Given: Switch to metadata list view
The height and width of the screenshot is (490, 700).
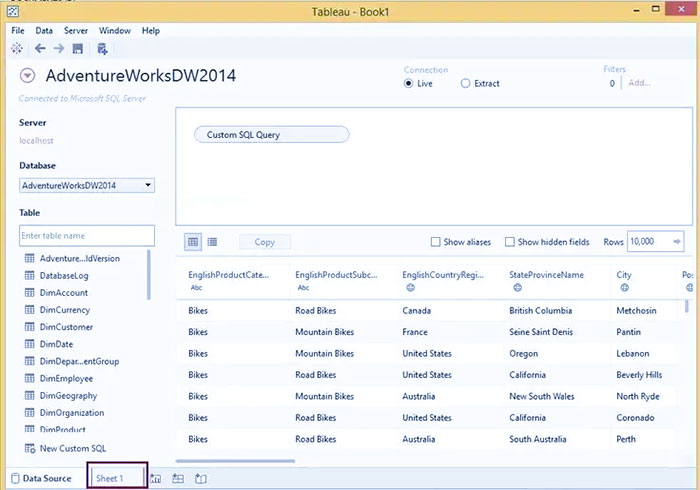Looking at the screenshot, I should pos(212,242).
